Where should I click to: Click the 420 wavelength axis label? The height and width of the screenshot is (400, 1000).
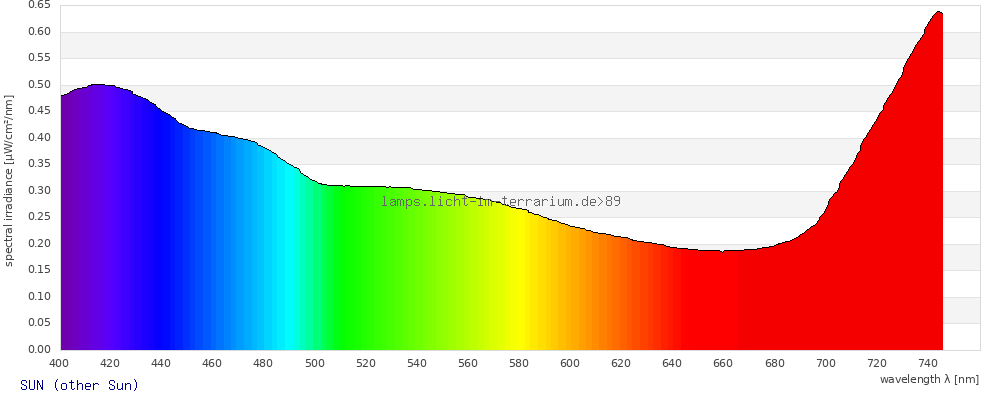click(x=110, y=363)
